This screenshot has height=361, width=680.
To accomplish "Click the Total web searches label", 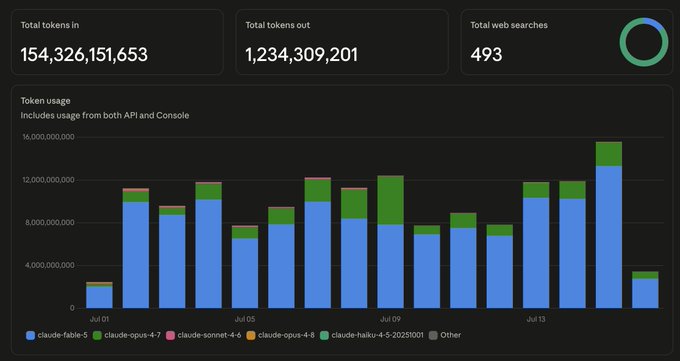I will click(509, 25).
